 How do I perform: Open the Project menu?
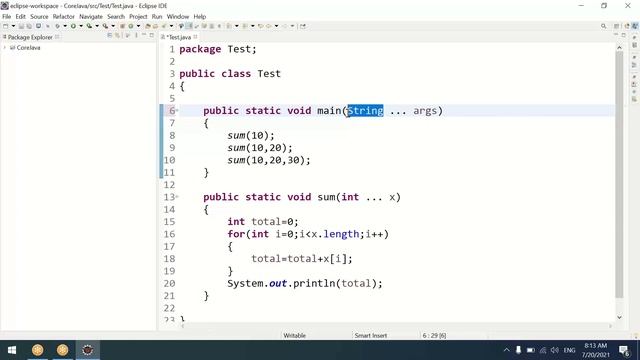click(x=138, y=17)
